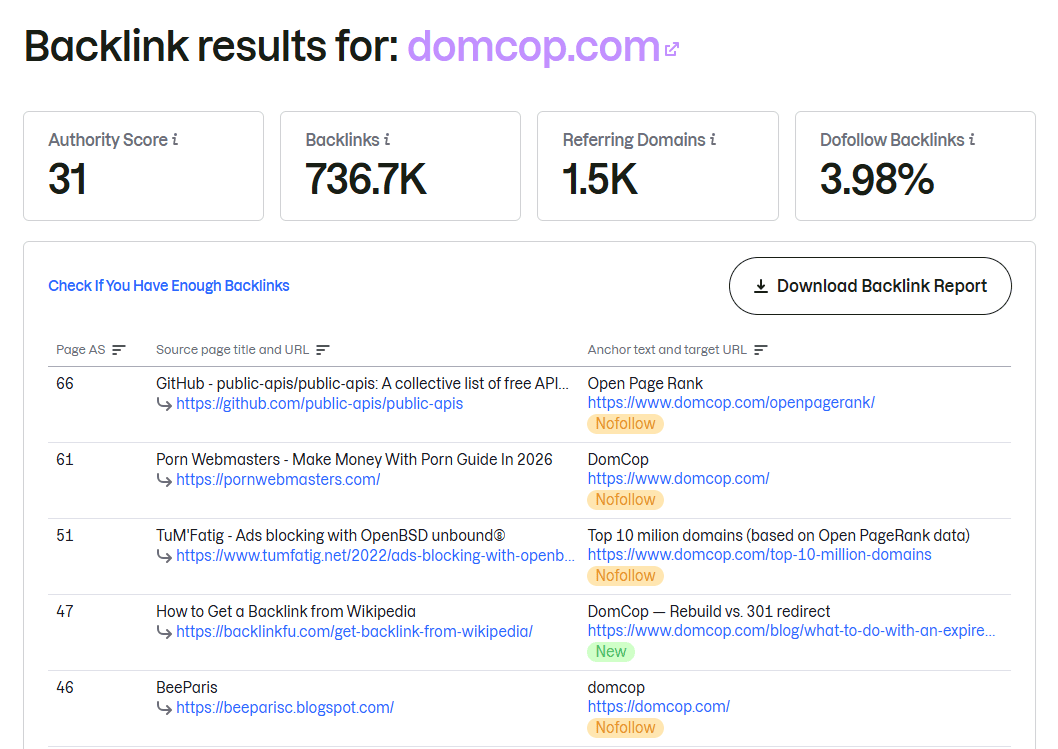Screen dimensions: 1058x749
Task: Click Authority Score info icon
Action: (x=176, y=140)
